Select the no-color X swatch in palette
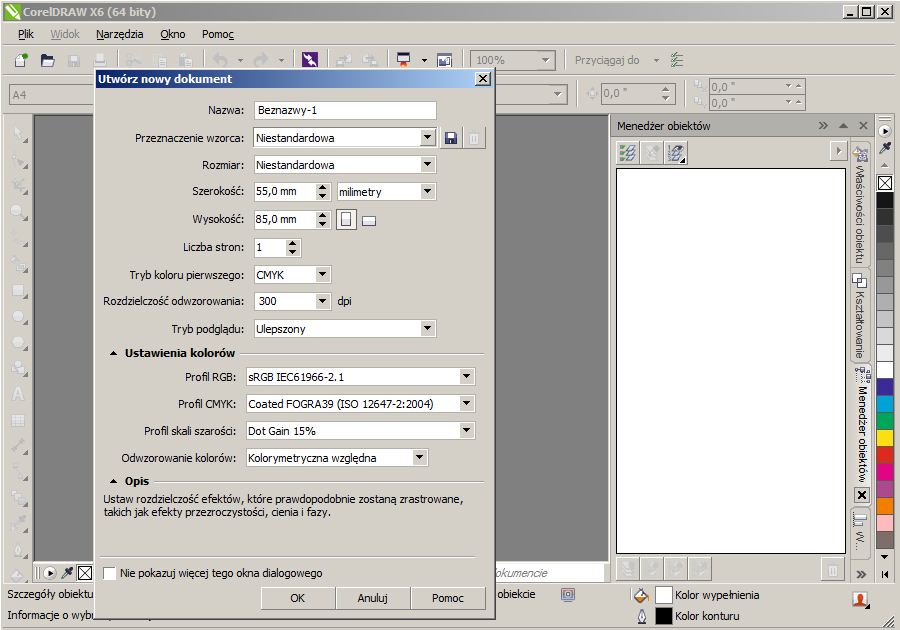Image resolution: width=900 pixels, height=630 pixels. coord(885,183)
